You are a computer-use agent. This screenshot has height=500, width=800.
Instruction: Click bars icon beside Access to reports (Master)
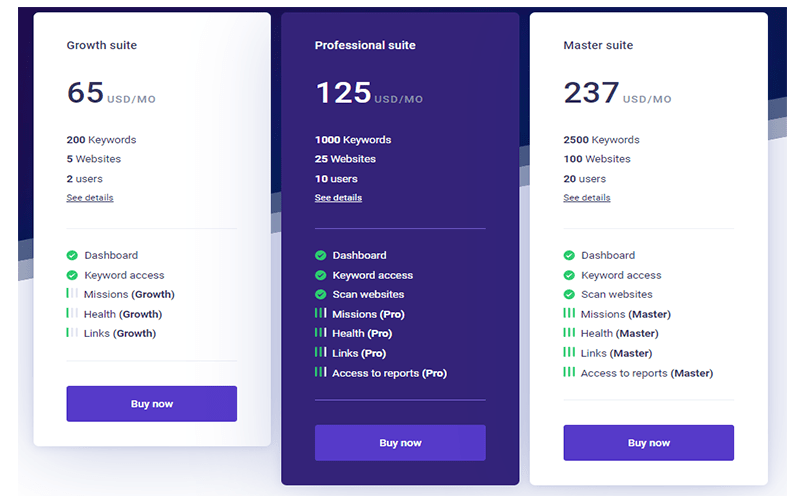pyautogui.click(x=569, y=372)
